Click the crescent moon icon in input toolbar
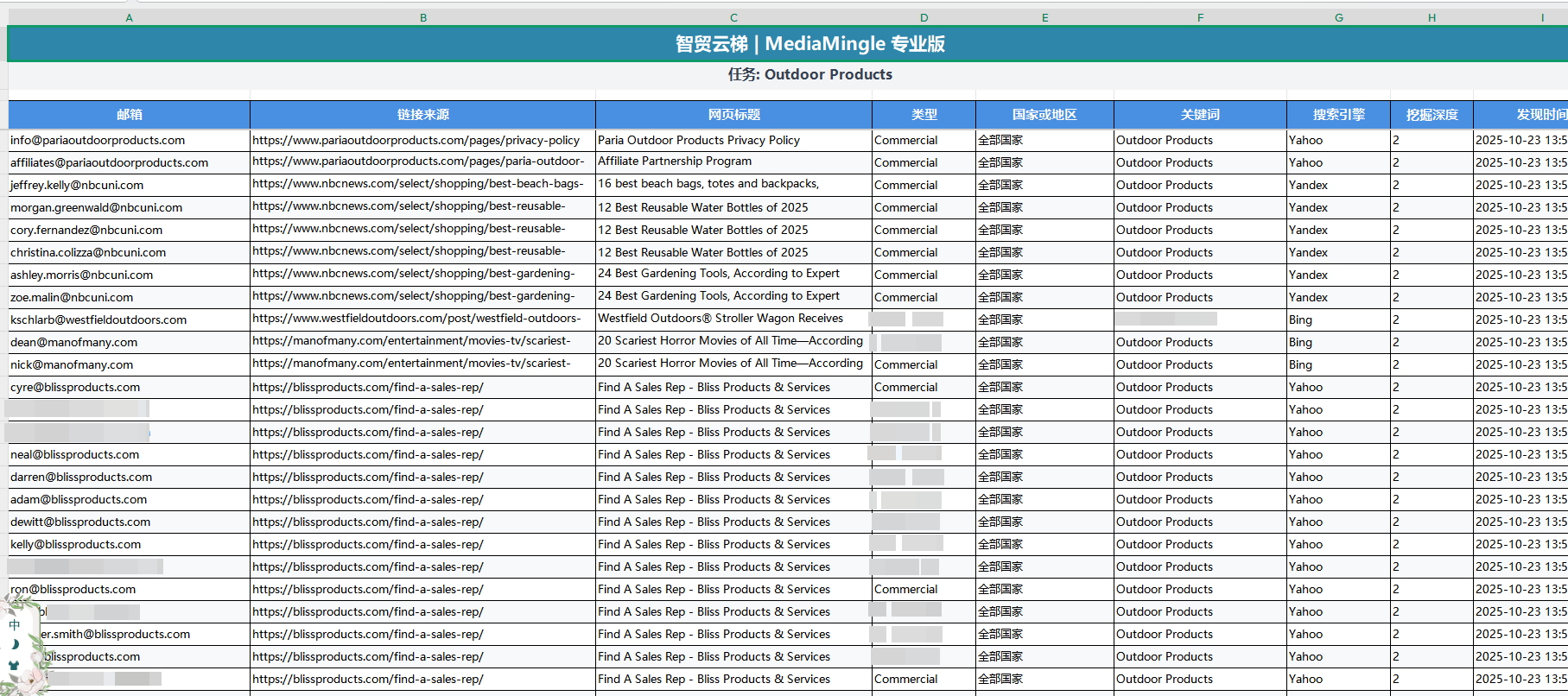1568x696 pixels. 15,644
